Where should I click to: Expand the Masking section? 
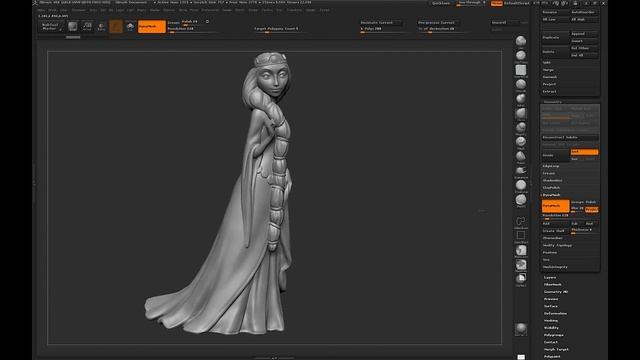point(551,321)
